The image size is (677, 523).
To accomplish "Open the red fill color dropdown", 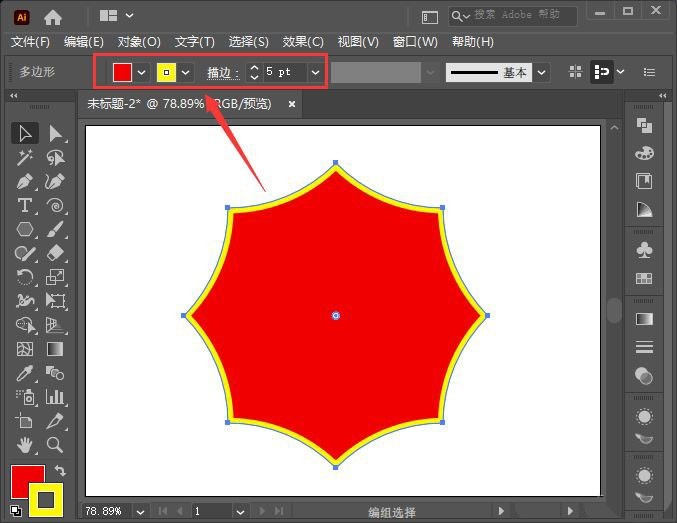I will click(x=141, y=73).
